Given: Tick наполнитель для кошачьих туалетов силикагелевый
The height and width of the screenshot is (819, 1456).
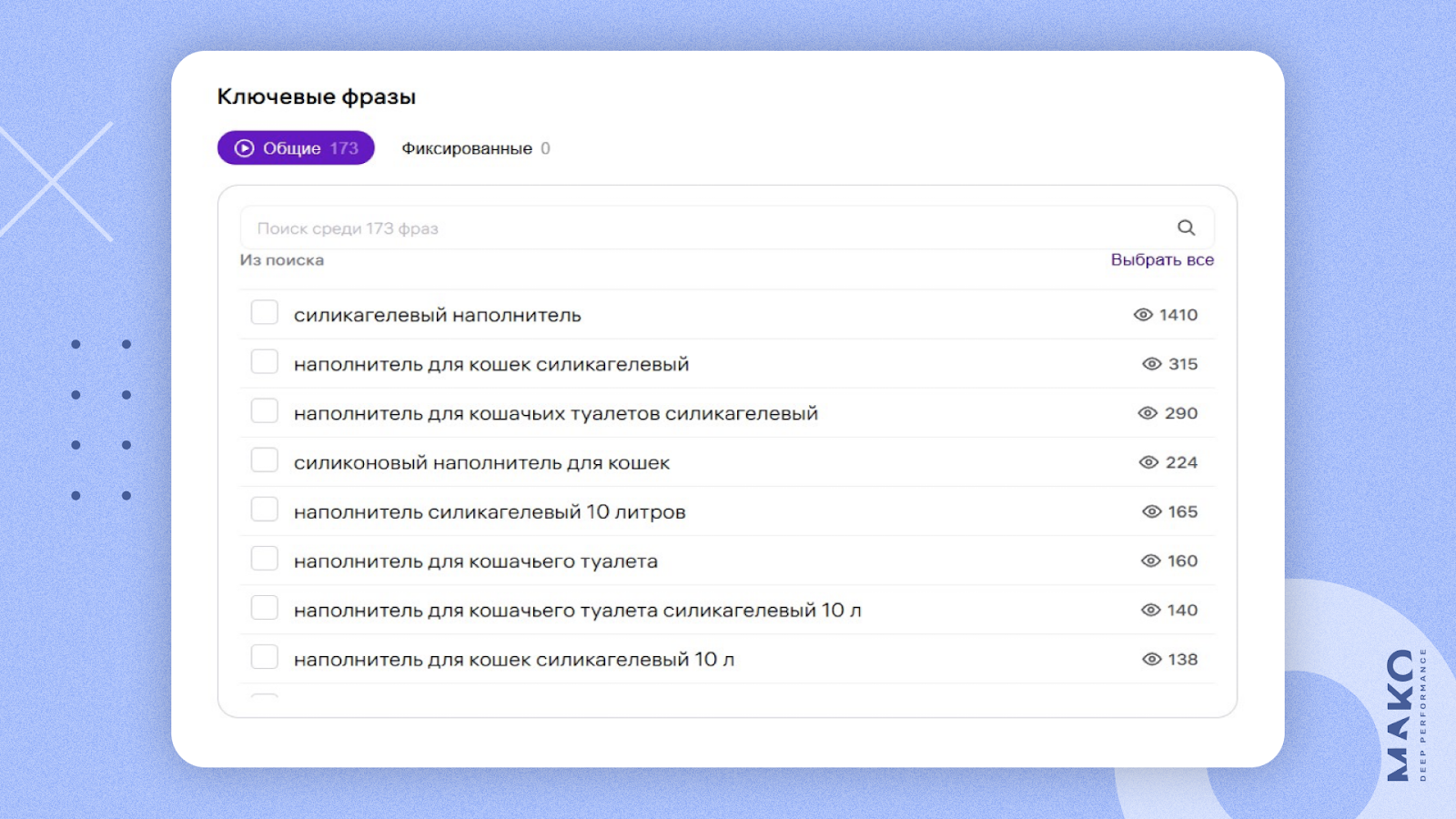Looking at the screenshot, I should (265, 410).
